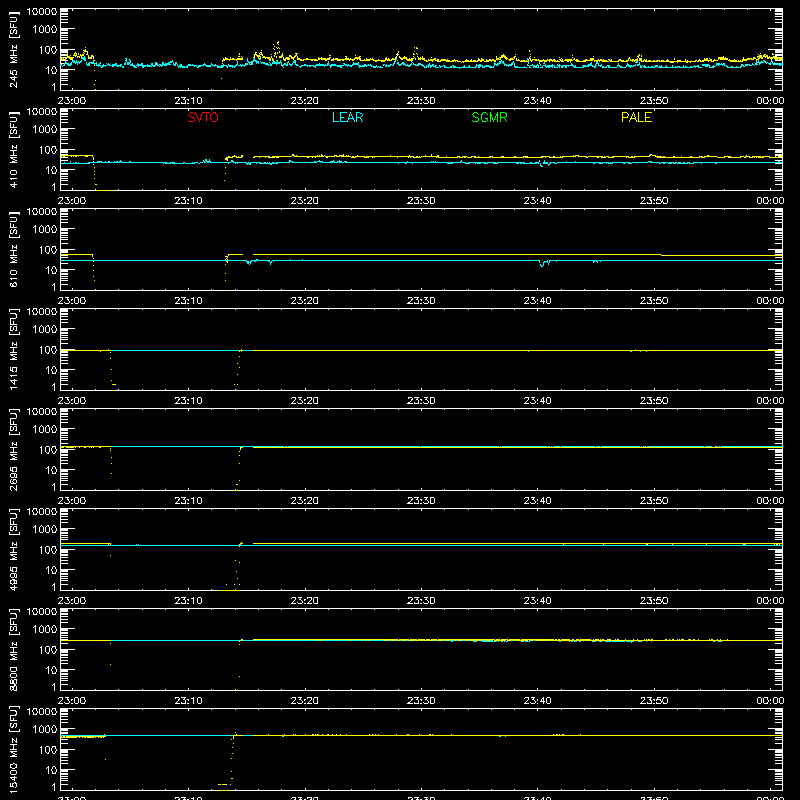
Task: Click the red SVTO station label
Action: click(x=203, y=117)
